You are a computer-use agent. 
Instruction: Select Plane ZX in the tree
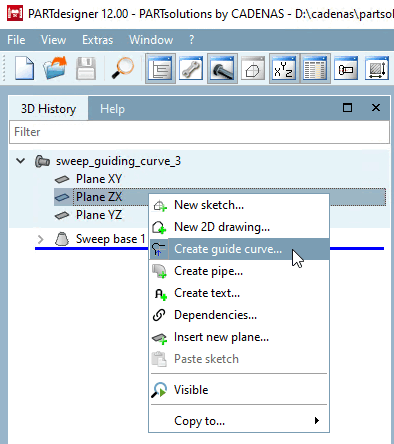click(x=99, y=197)
